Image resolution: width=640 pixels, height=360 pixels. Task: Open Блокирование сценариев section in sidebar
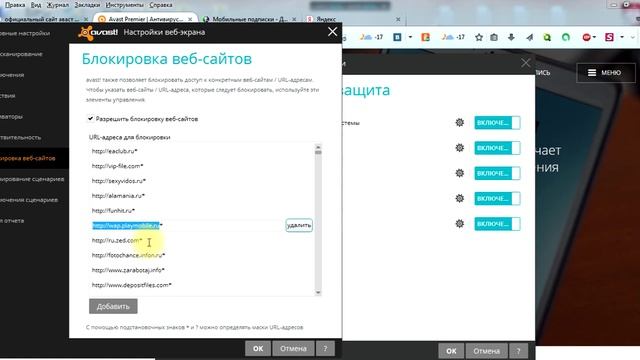tap(32, 179)
